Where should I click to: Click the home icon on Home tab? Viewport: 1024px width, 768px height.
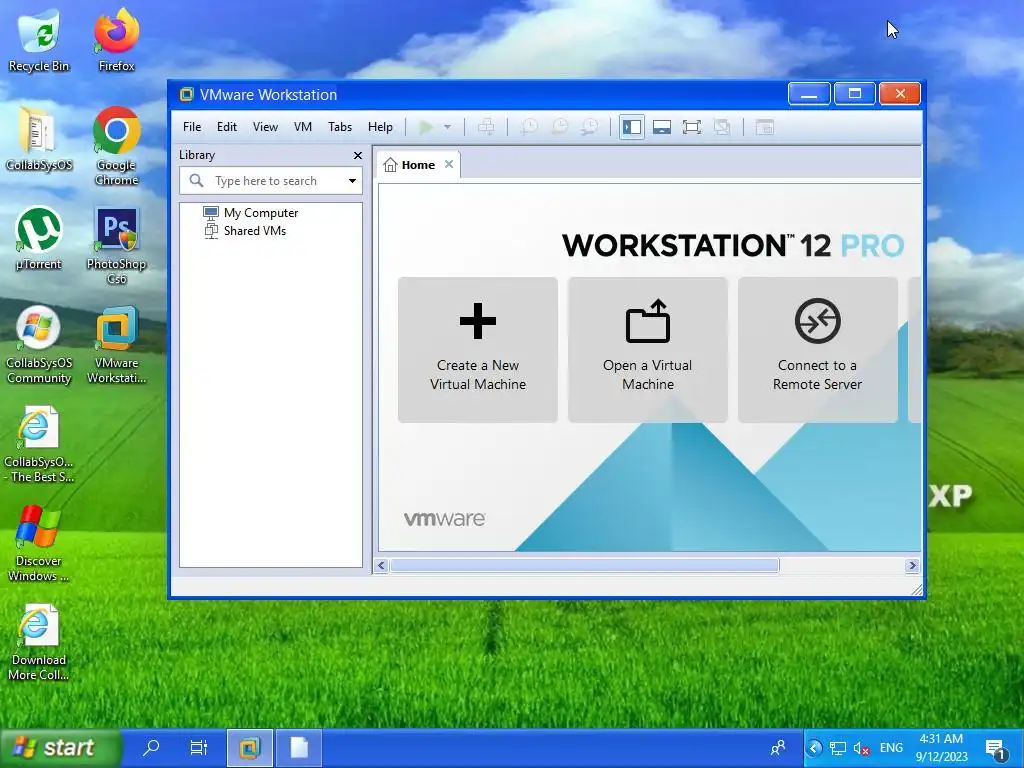pos(390,165)
